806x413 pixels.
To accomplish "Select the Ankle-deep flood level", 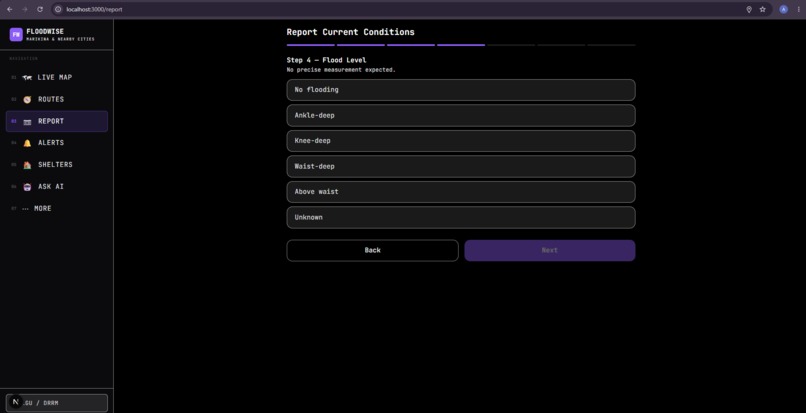I will (x=461, y=115).
